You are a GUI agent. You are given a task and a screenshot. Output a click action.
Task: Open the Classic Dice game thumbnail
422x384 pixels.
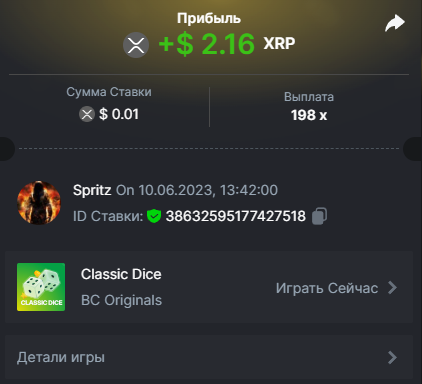tap(41, 287)
